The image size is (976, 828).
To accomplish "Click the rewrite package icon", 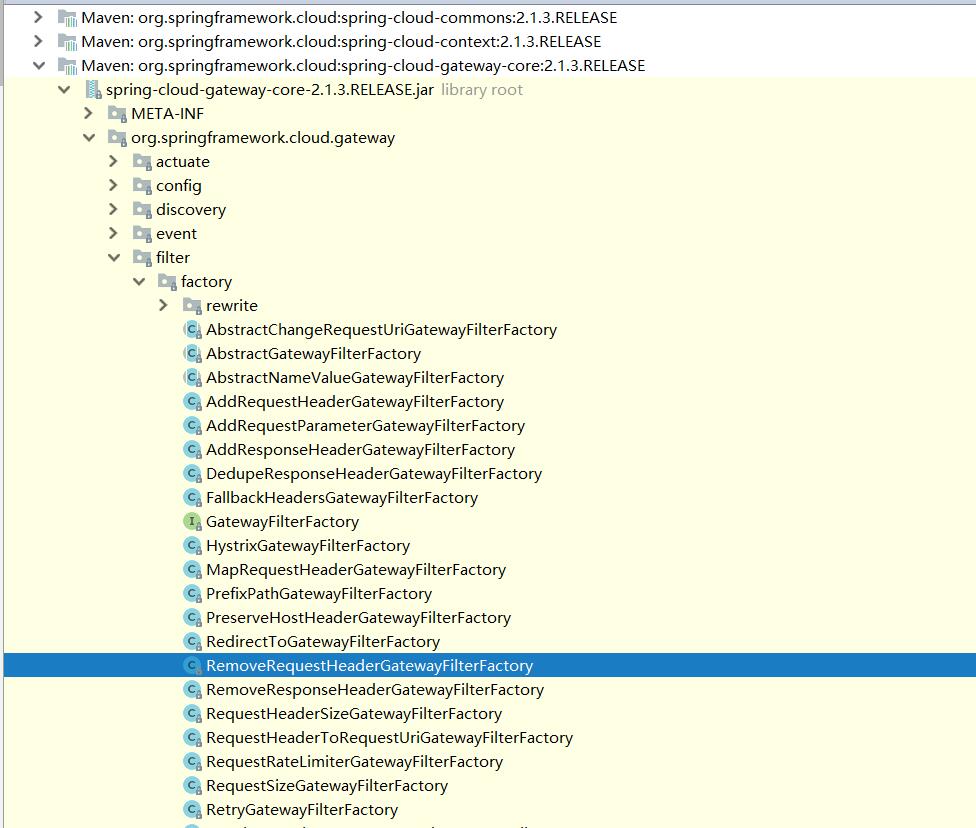I will 192,306.
